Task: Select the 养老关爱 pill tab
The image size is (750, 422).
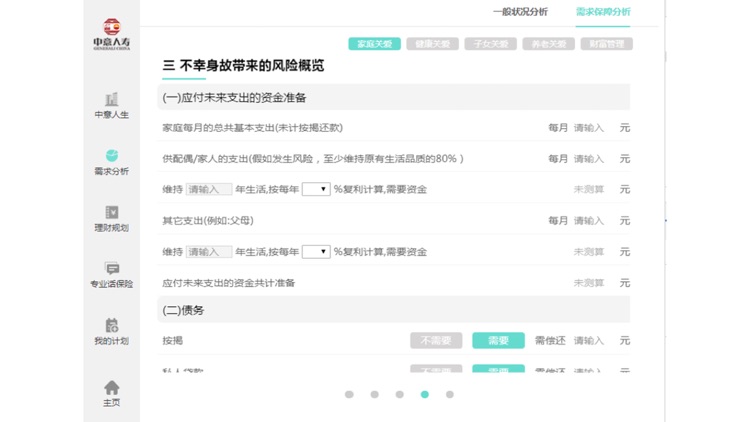Action: point(548,44)
